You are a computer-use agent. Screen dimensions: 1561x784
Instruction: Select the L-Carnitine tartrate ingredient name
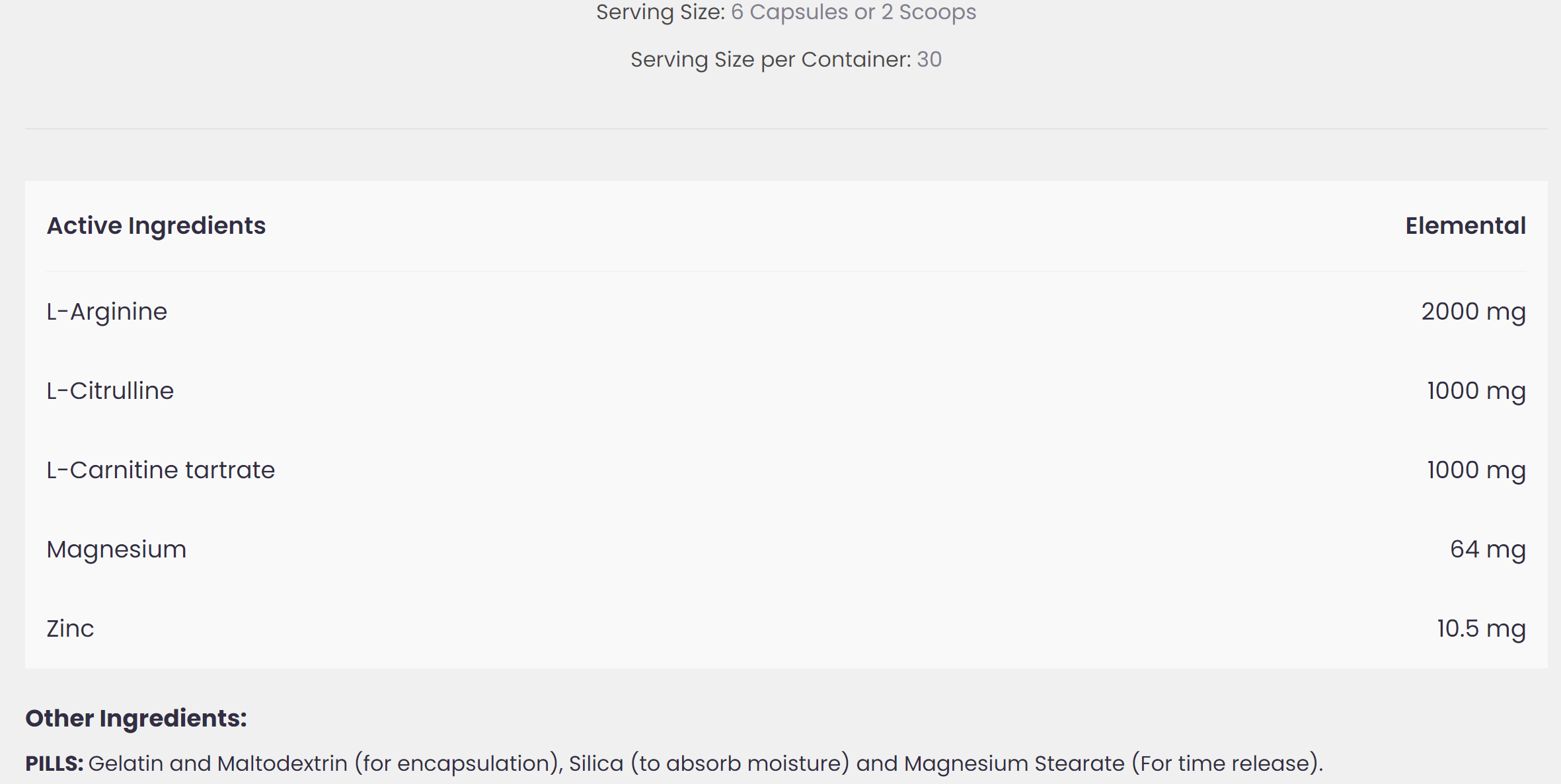(x=161, y=470)
